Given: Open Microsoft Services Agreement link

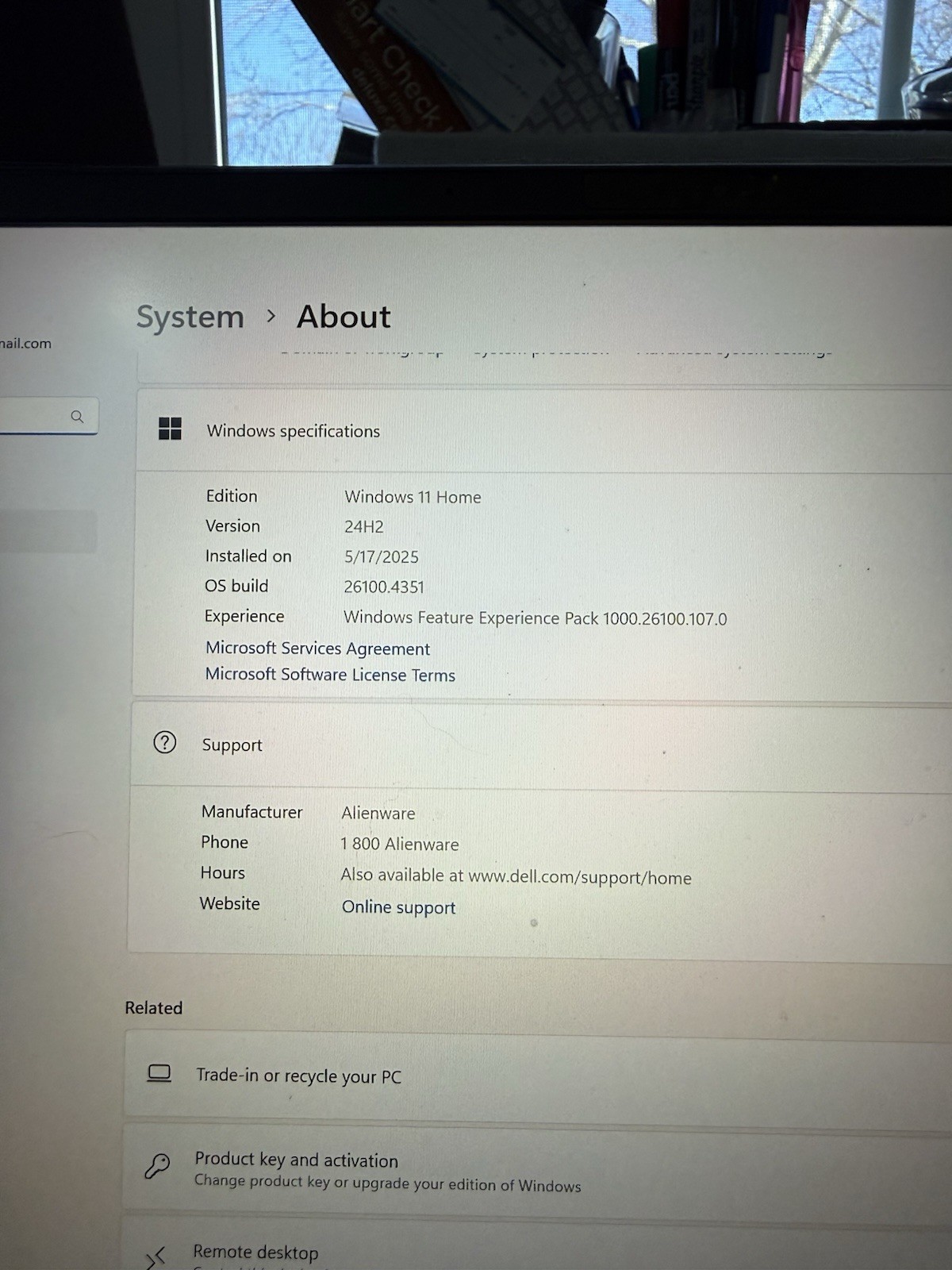Looking at the screenshot, I should click(x=317, y=648).
